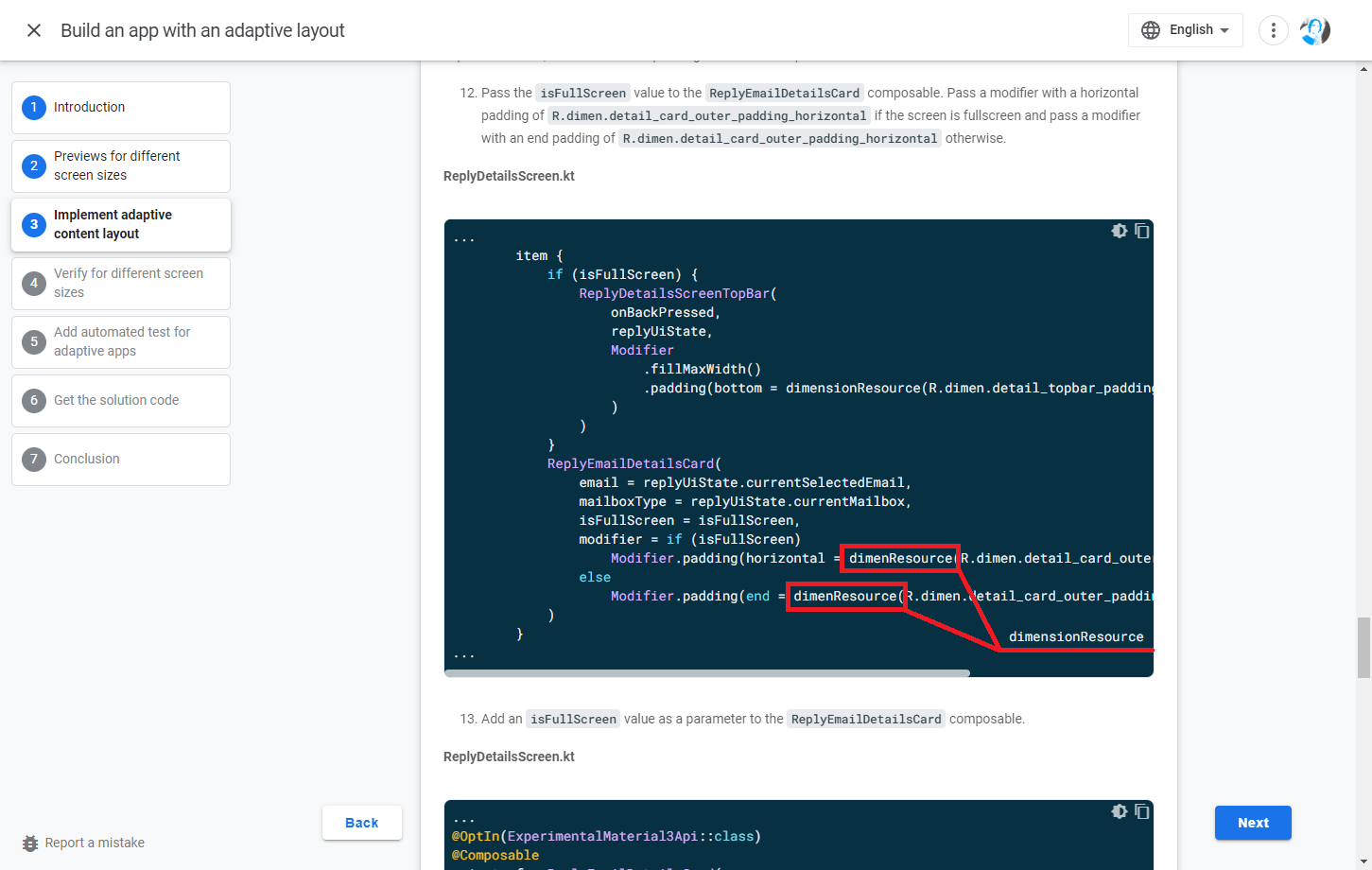Image resolution: width=1372 pixels, height=870 pixels.
Task: Click the globe language icon
Action: pos(1151,30)
